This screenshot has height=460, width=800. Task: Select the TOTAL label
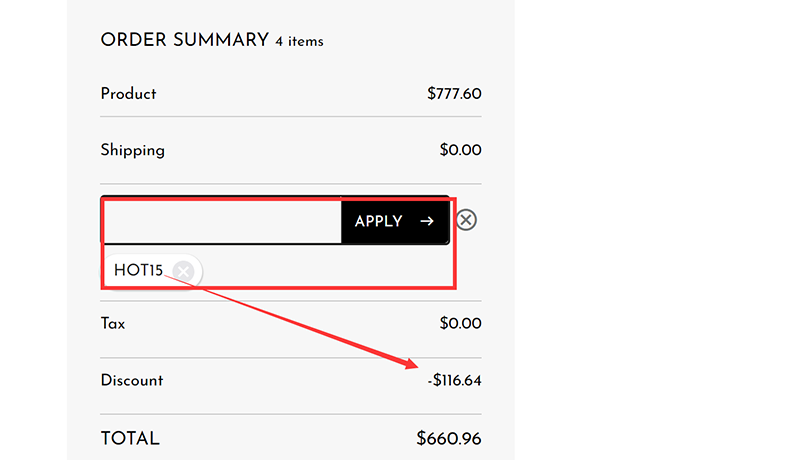[130, 439]
